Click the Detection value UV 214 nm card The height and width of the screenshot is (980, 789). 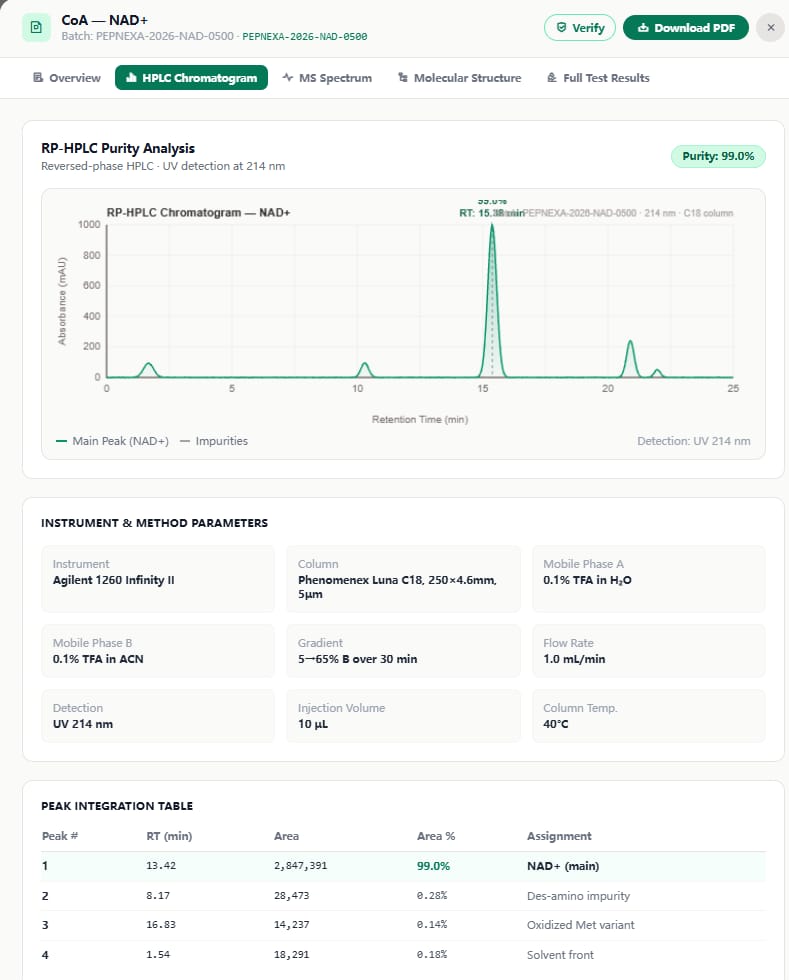click(158, 716)
